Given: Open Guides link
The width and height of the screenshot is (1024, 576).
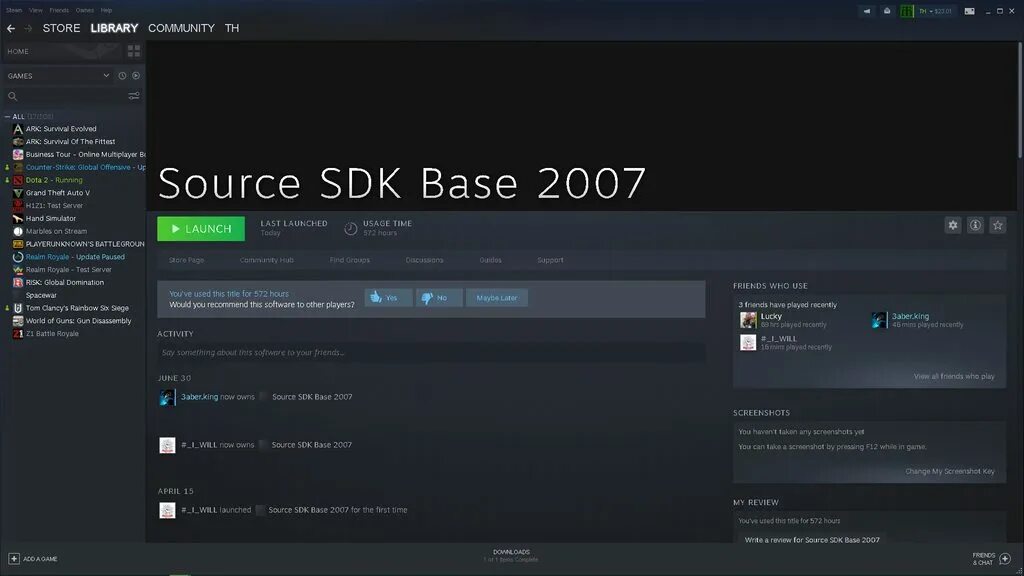Looking at the screenshot, I should pyautogui.click(x=490, y=260).
